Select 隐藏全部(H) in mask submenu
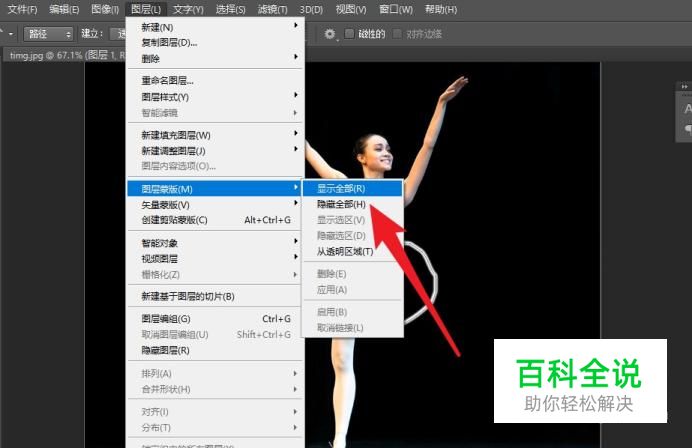 pos(352,204)
